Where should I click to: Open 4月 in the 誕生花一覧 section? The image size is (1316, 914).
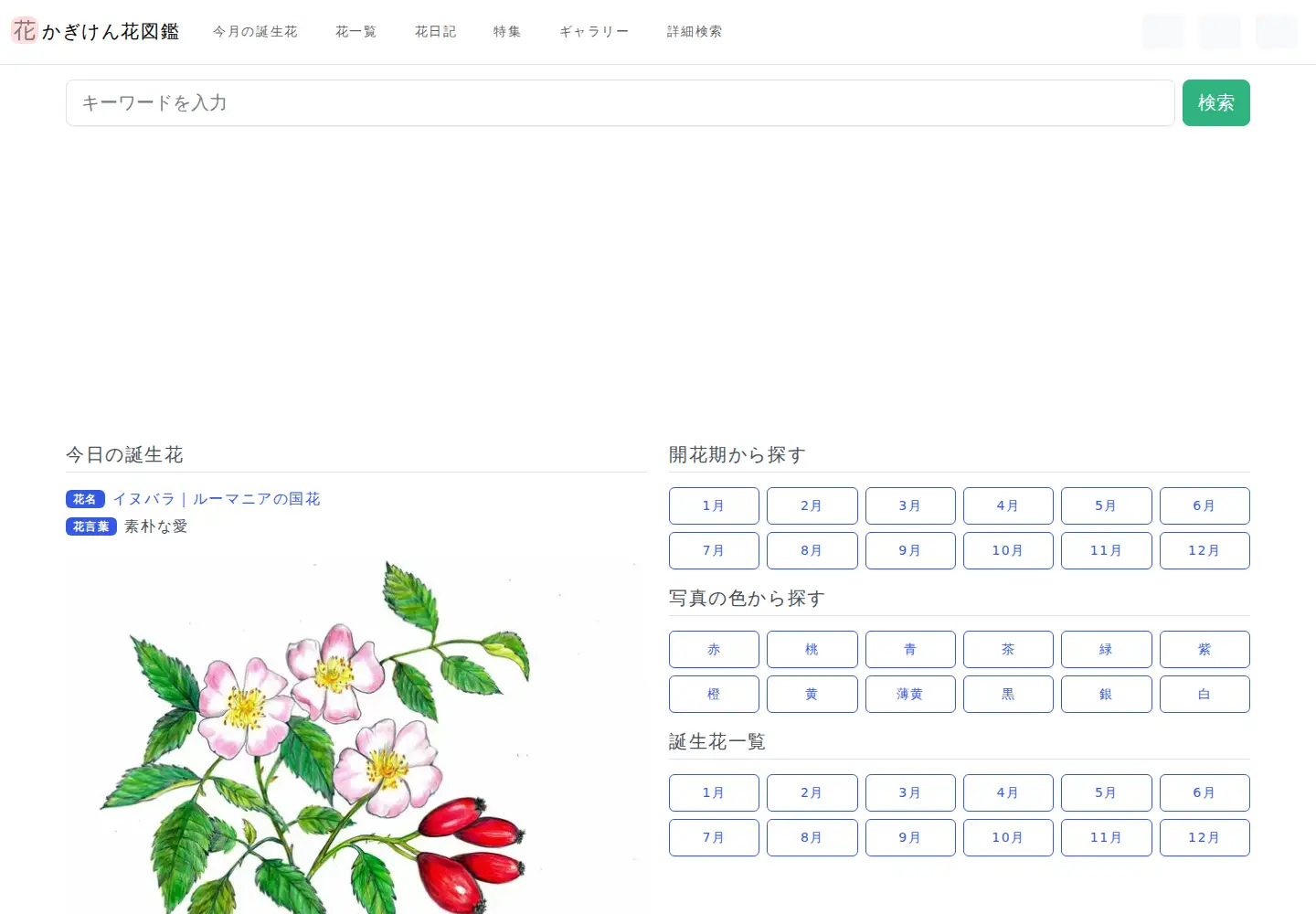1008,792
